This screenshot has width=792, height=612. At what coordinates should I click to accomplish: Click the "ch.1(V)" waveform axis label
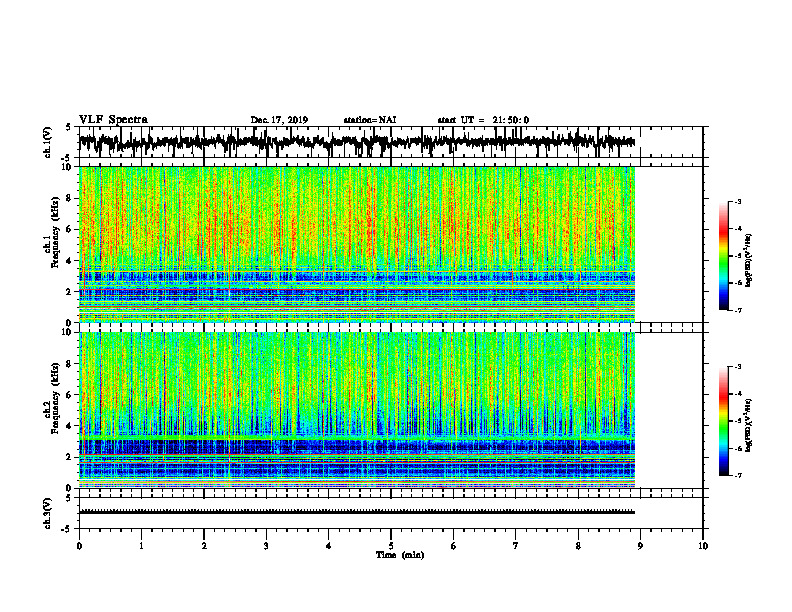(x=48, y=142)
